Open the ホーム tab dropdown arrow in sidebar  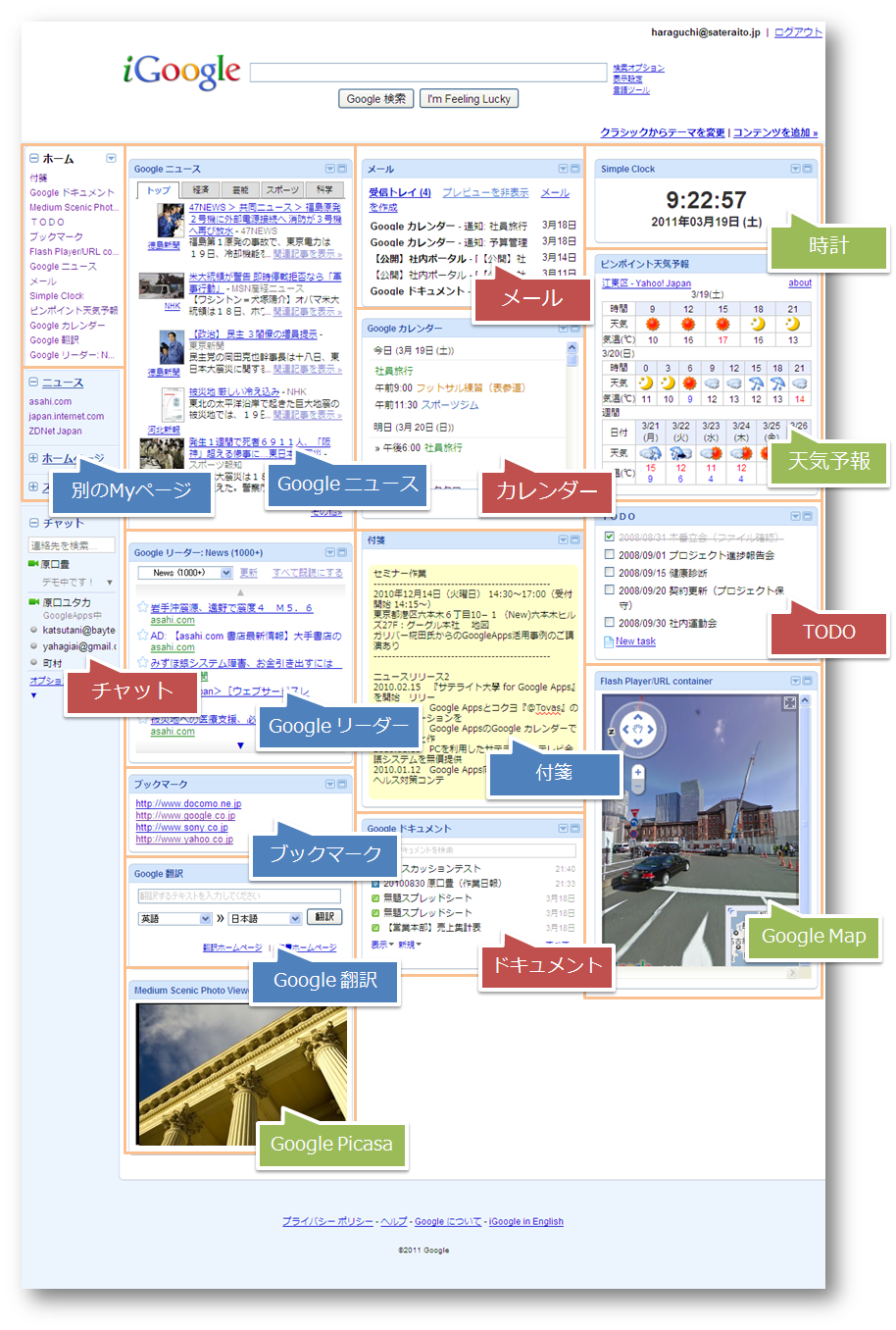(x=111, y=158)
